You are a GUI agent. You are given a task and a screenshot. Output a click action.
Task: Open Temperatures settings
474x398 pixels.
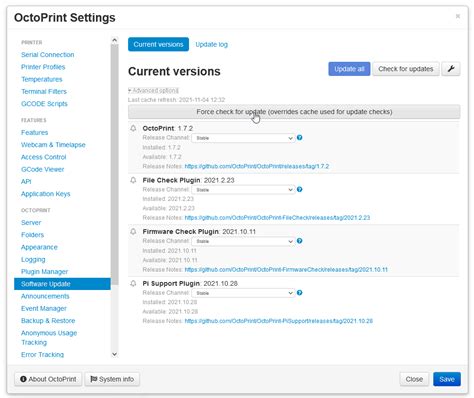pos(42,79)
